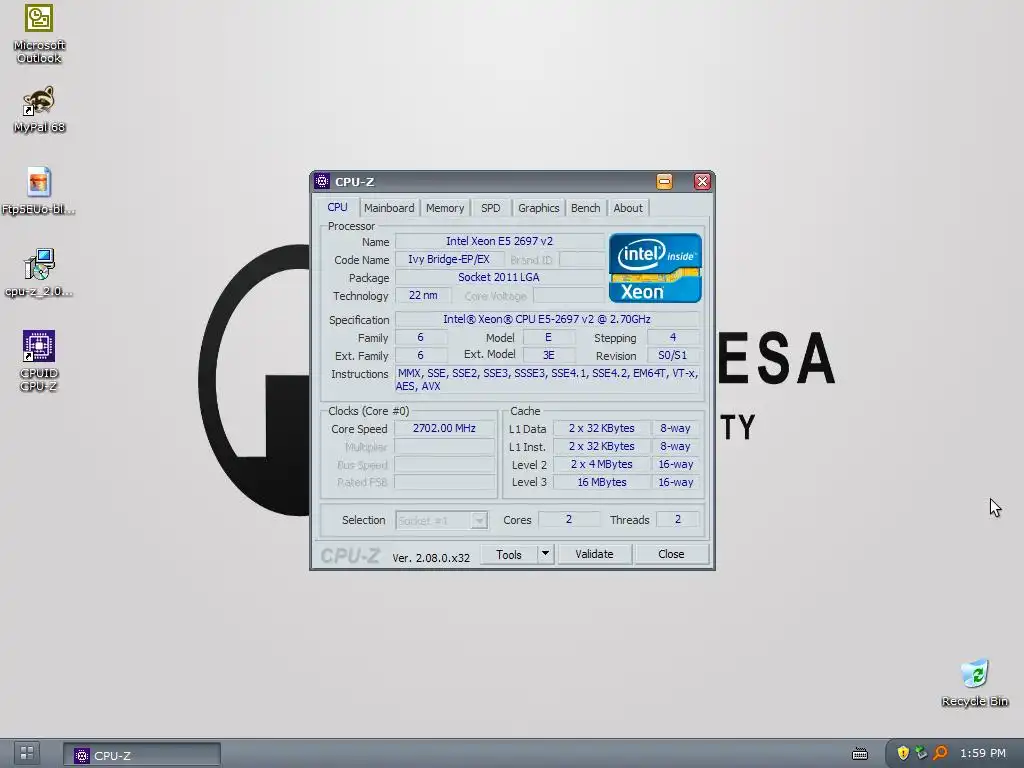This screenshot has height=768, width=1024.
Task: Click the Intel Xeon processor logo
Action: click(655, 268)
